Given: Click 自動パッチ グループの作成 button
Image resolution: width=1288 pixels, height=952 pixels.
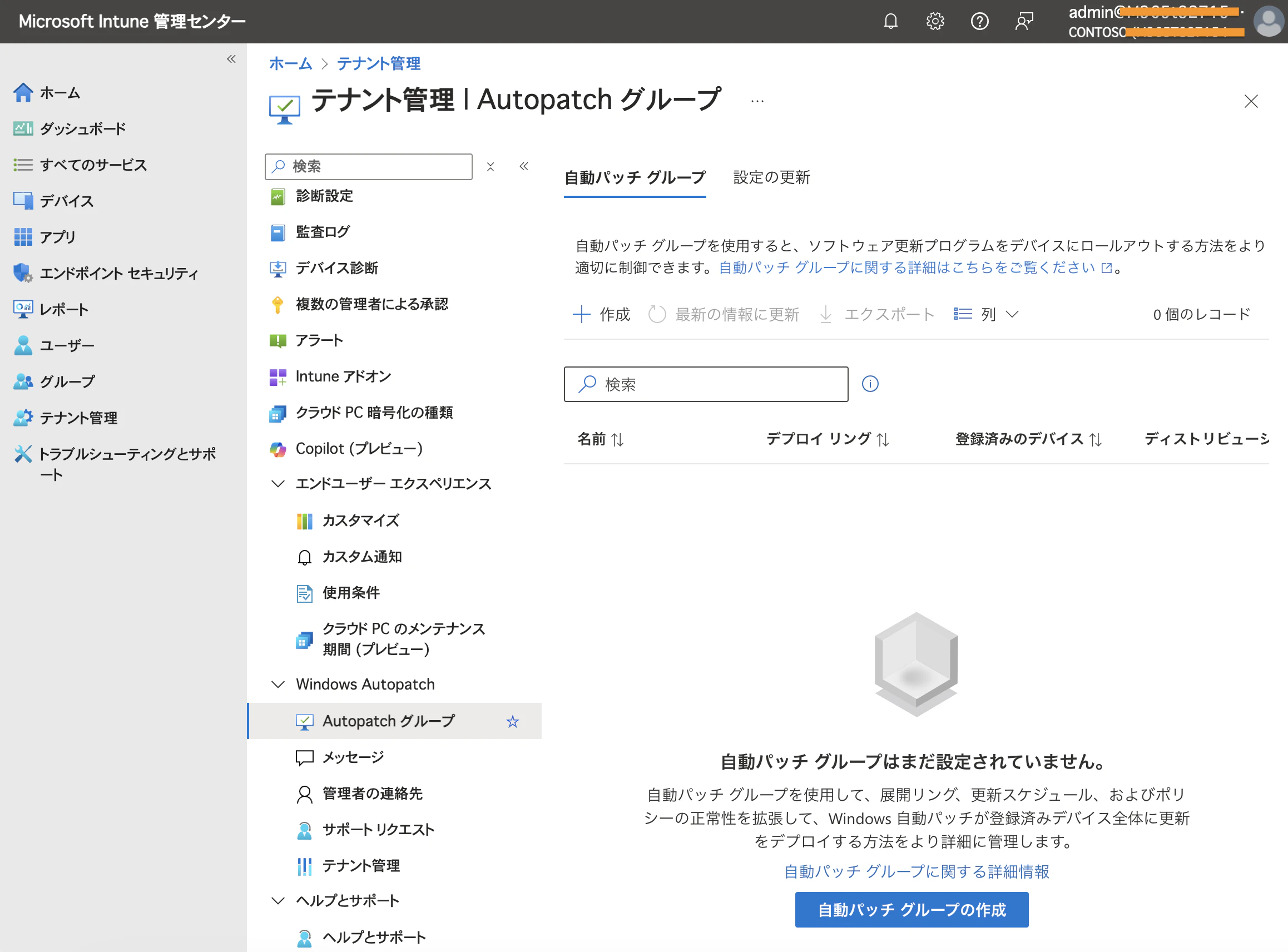Looking at the screenshot, I should coord(911,910).
